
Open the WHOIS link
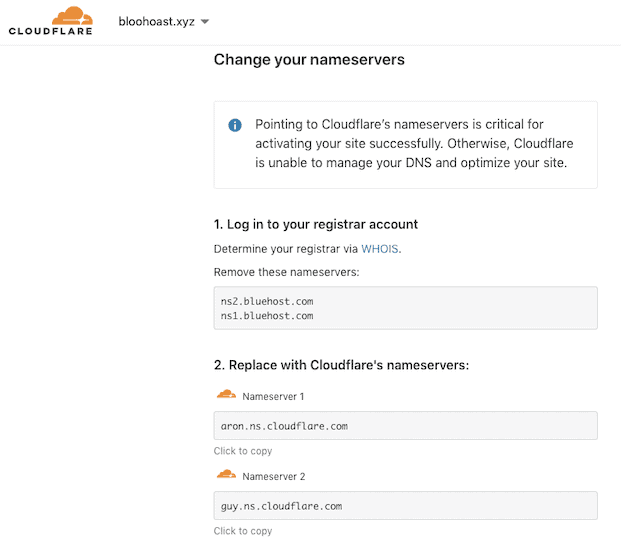380,249
